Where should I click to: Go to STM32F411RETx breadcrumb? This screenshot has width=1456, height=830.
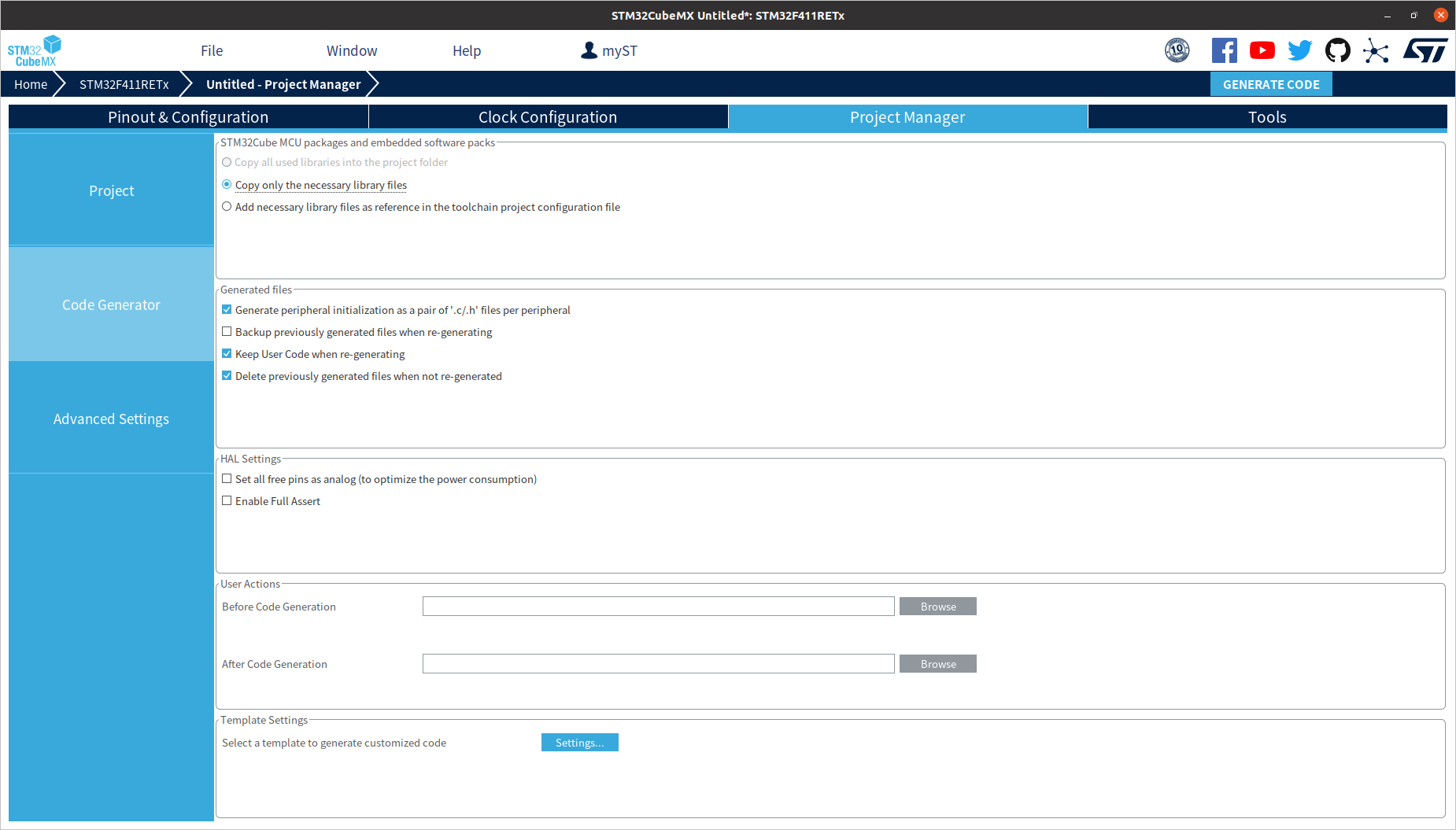(124, 84)
